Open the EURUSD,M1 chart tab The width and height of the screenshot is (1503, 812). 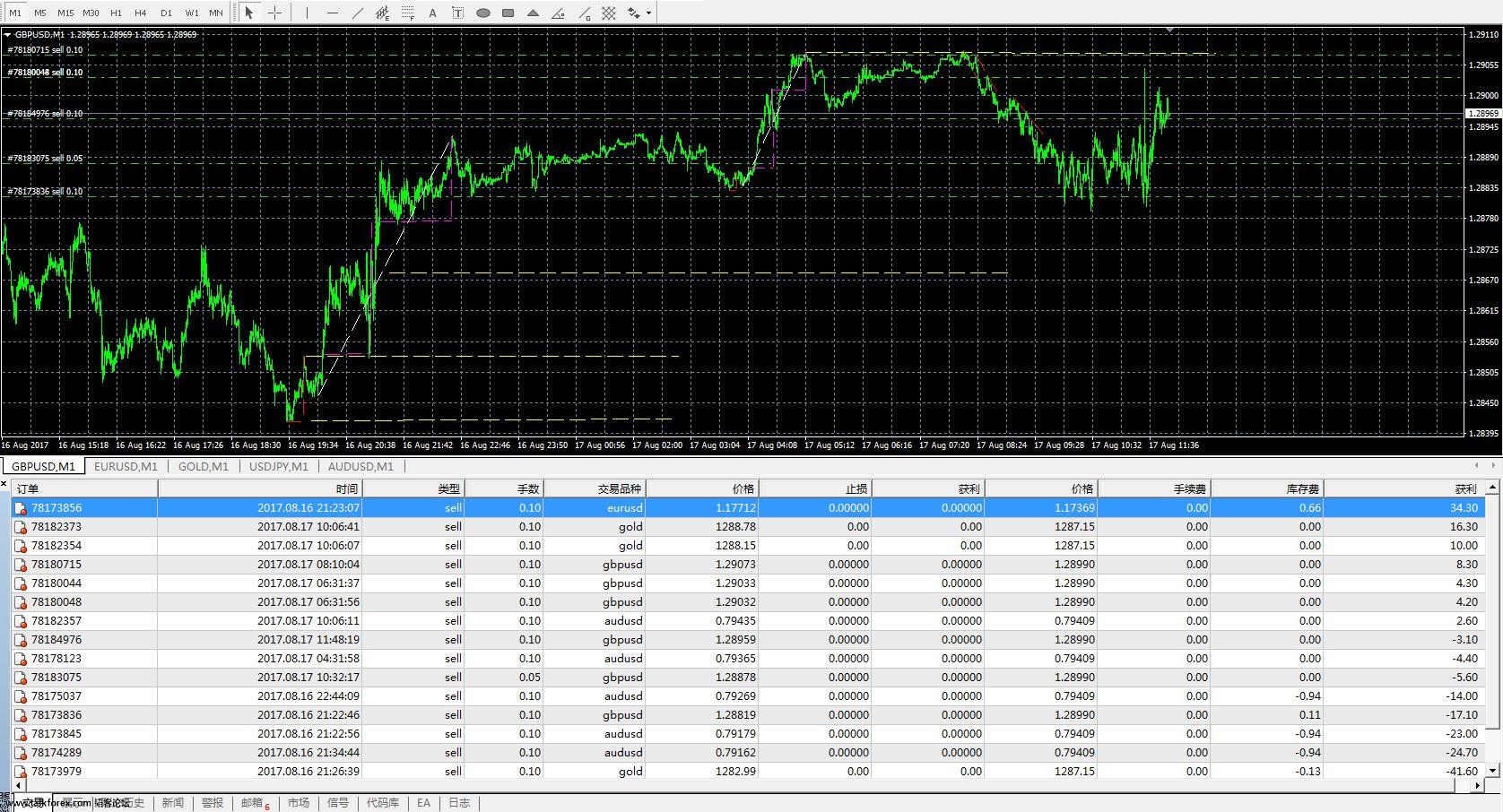126,466
